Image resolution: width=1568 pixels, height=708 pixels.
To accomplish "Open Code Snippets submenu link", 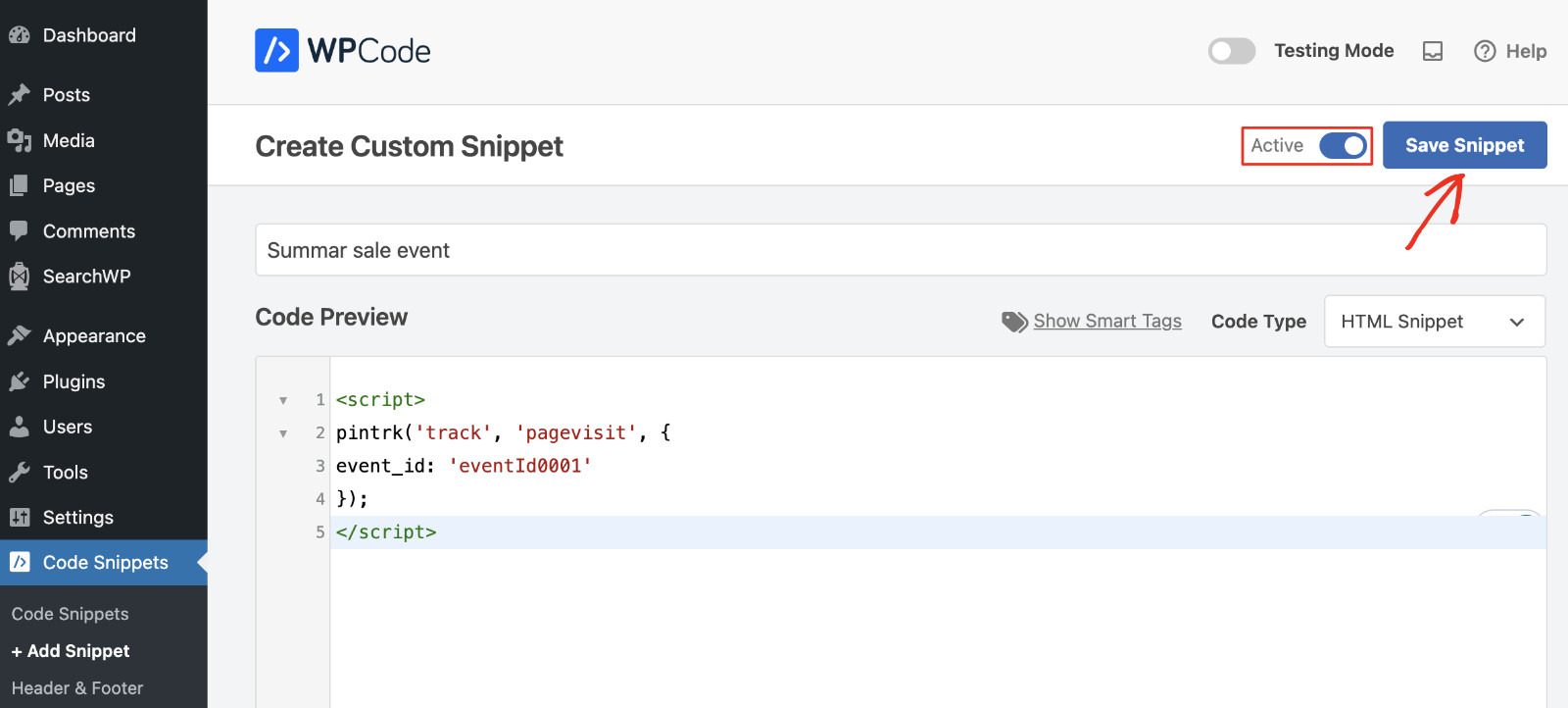I will (x=71, y=614).
